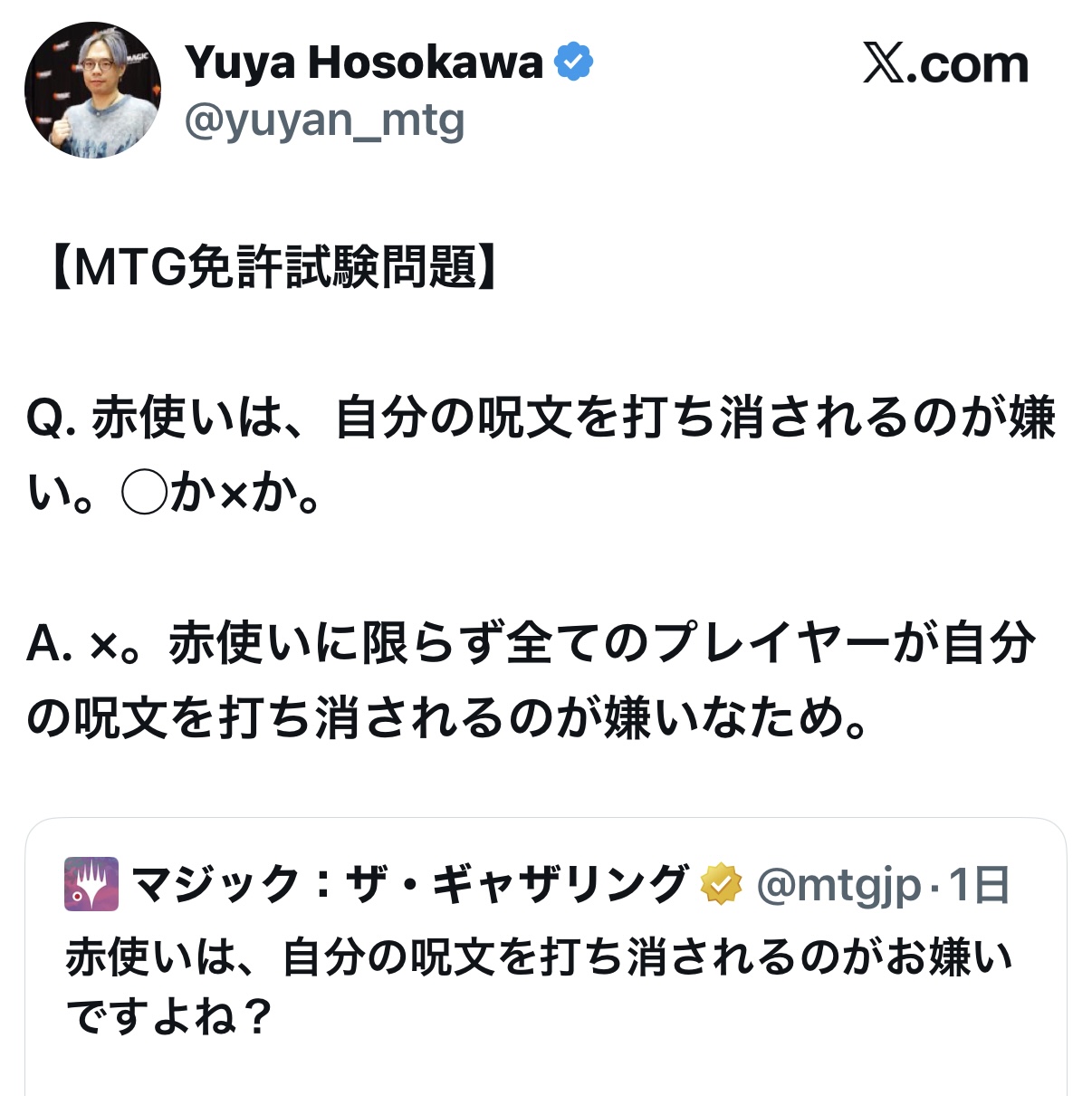
Task: Open the @yuyan_mtg handle
Action: point(324,120)
